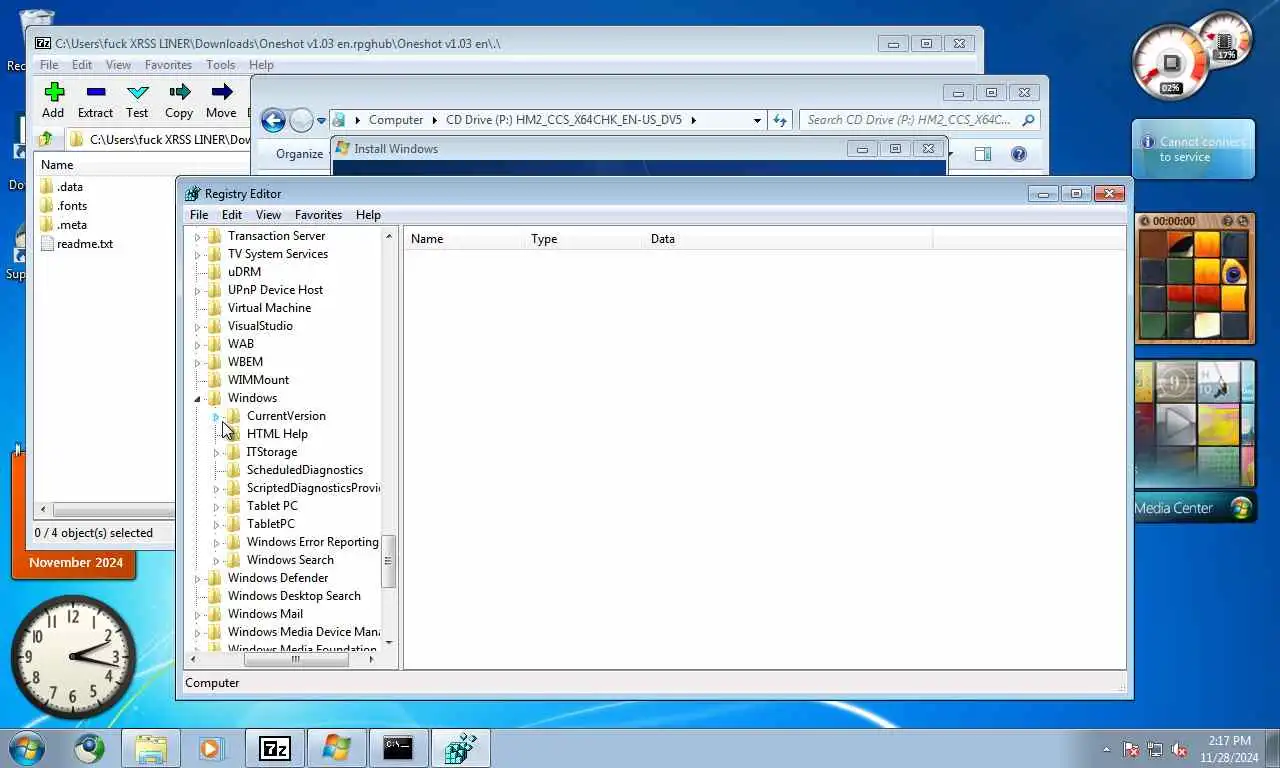Viewport: 1280px width, 768px height.
Task: Select the Windows Mail registry key
Action: click(x=265, y=614)
